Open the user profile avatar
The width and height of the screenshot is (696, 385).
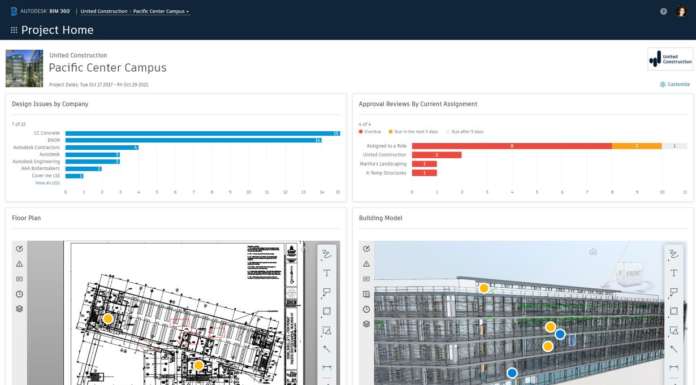click(x=681, y=12)
